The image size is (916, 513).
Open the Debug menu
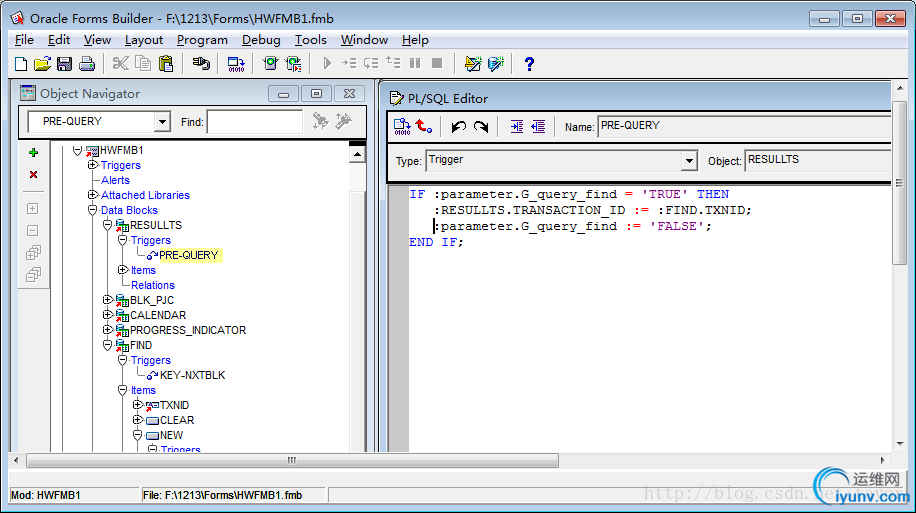(x=261, y=40)
